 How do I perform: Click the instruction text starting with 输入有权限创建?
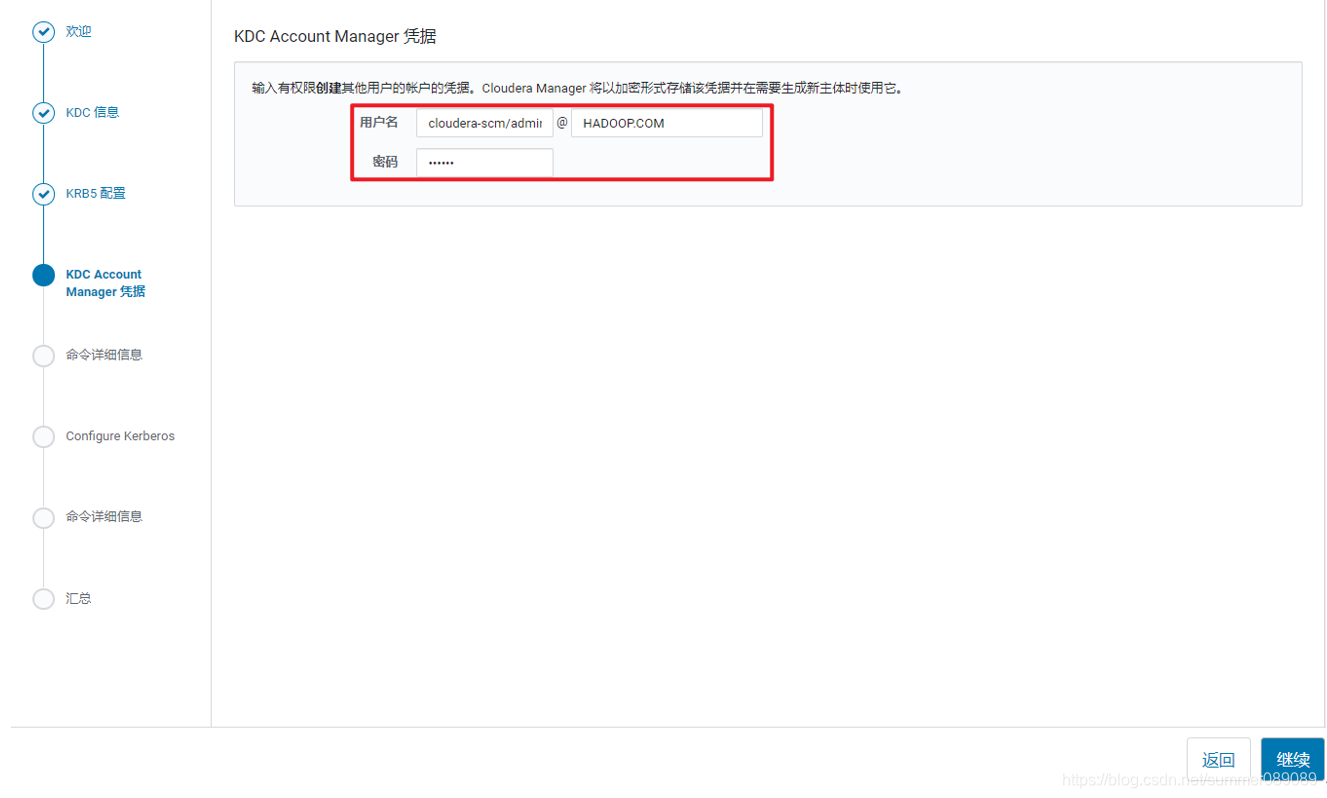(x=577, y=88)
